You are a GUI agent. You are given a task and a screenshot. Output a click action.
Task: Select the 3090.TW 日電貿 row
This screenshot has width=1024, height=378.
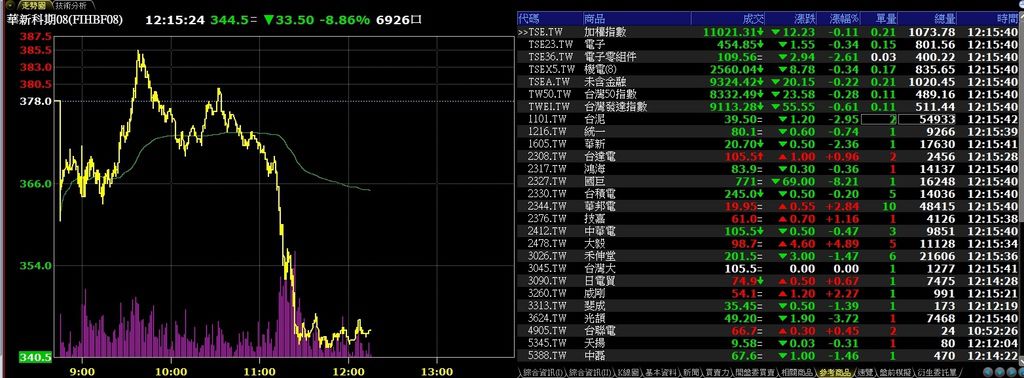click(768, 281)
